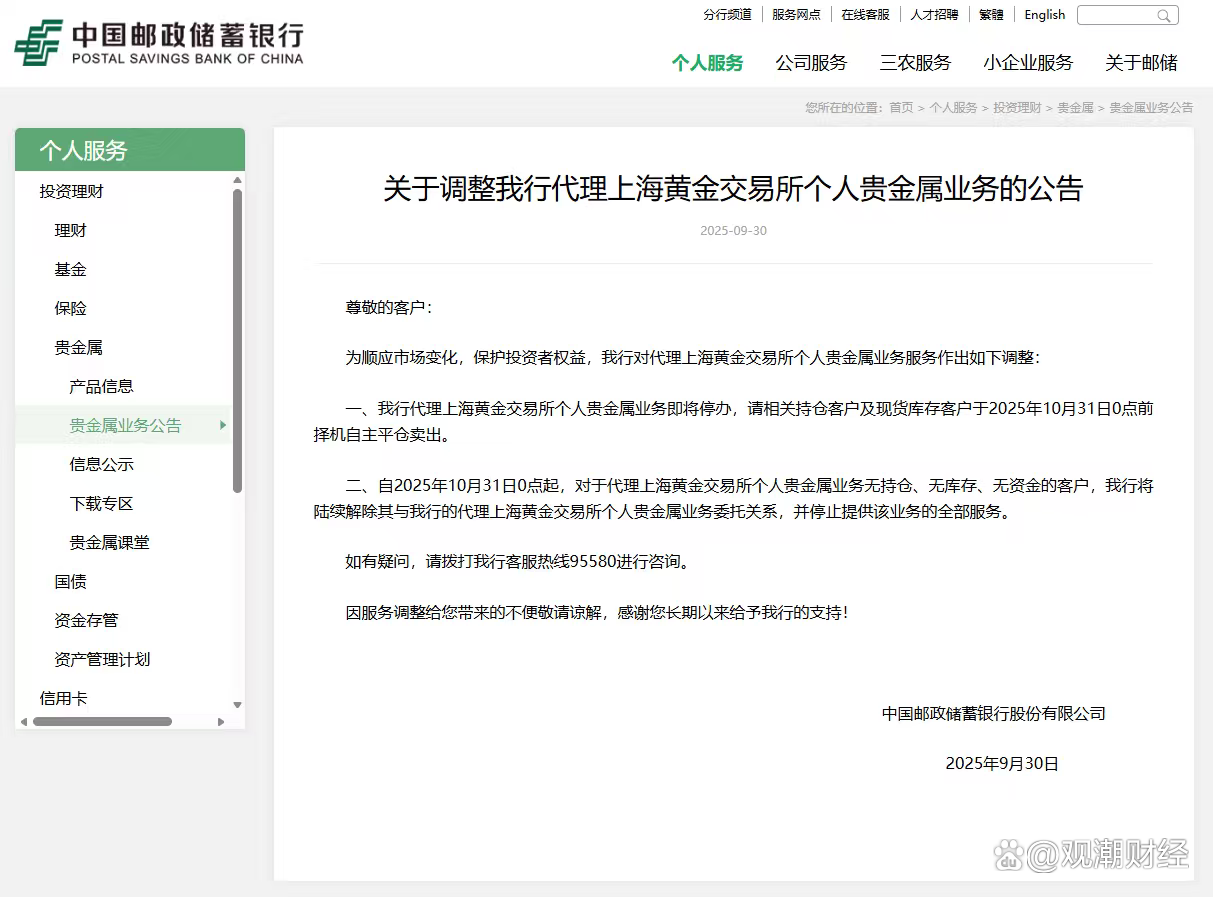Image resolution: width=1213 pixels, height=897 pixels.
Task: Open the 三农服务 section
Action: pos(914,62)
